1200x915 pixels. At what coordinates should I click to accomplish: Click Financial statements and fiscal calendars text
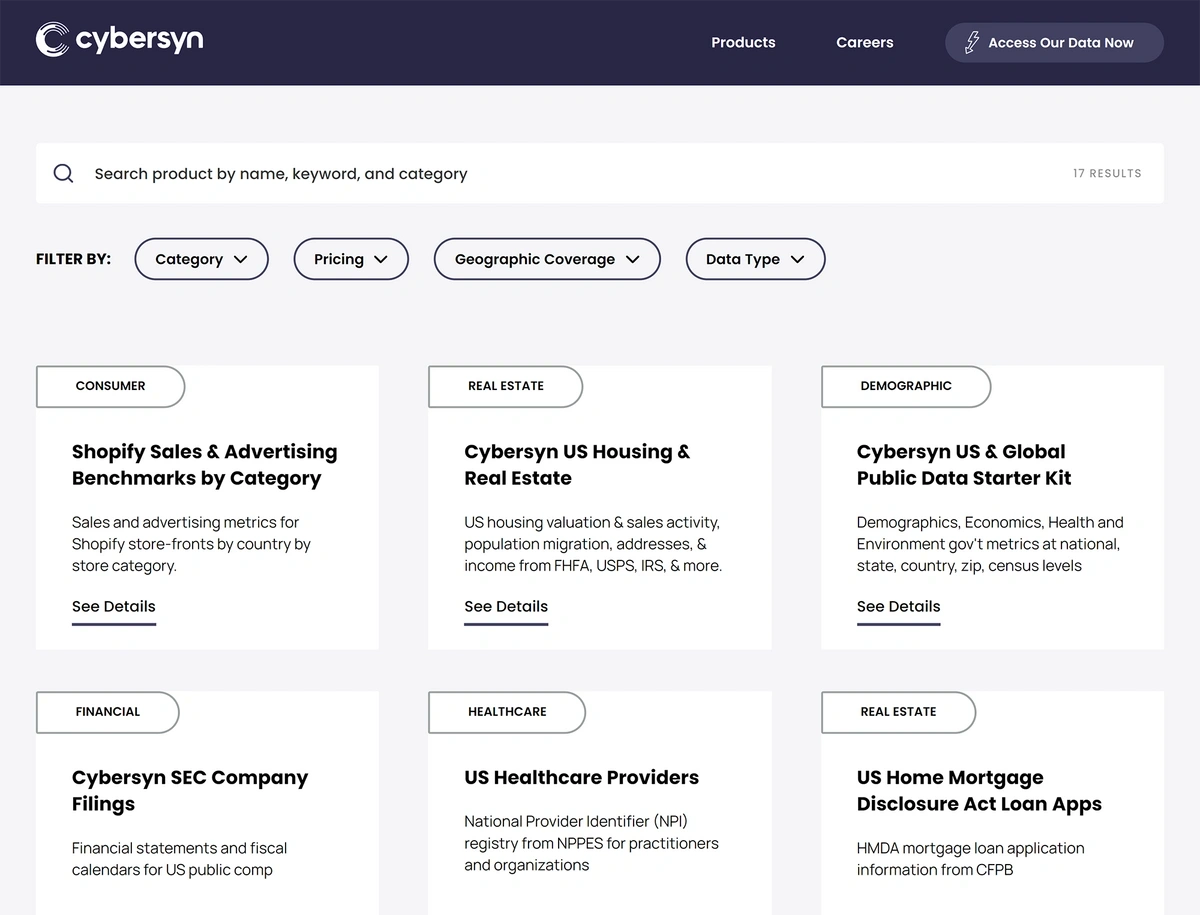click(179, 859)
